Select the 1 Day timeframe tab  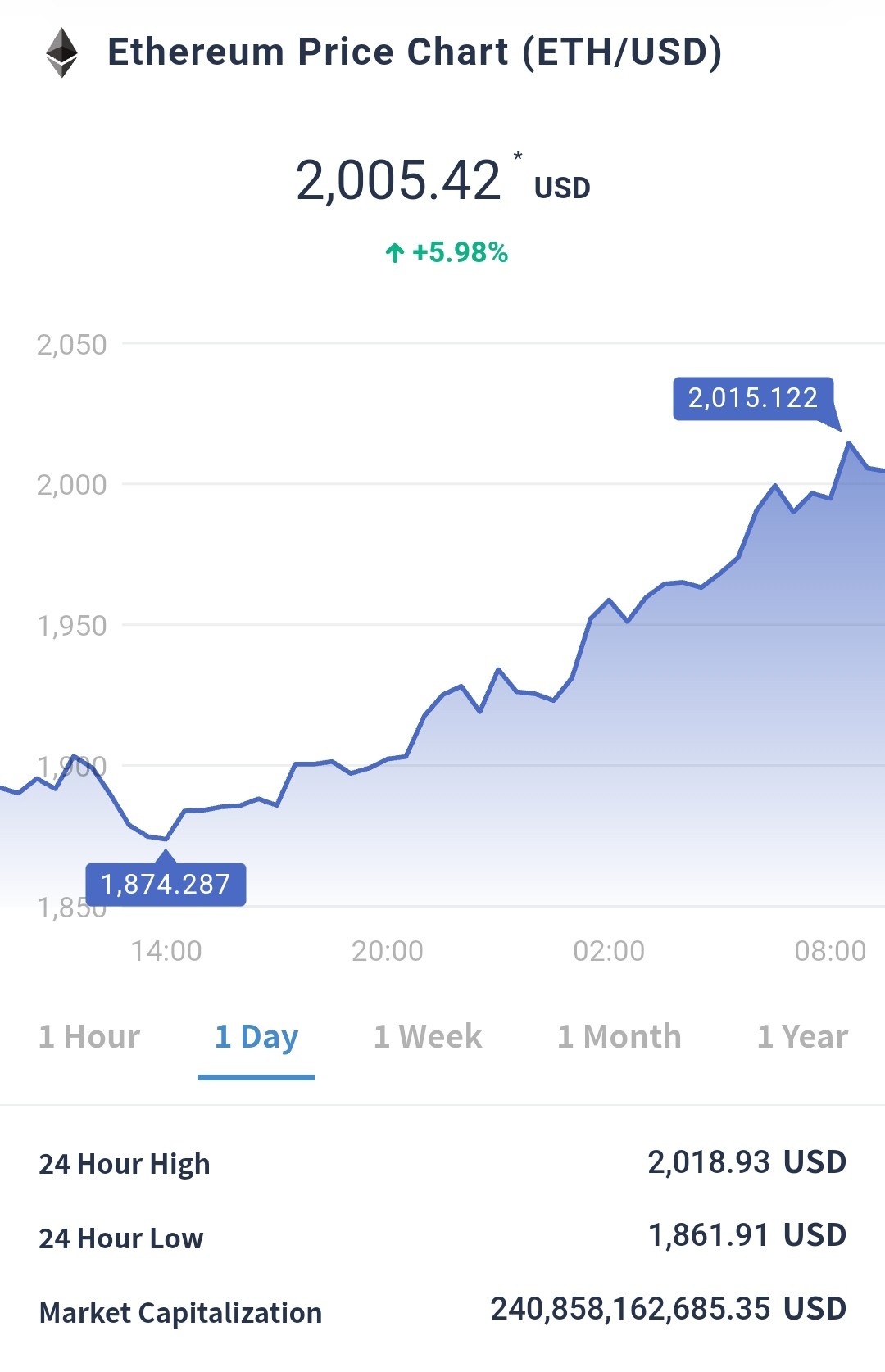(256, 1037)
